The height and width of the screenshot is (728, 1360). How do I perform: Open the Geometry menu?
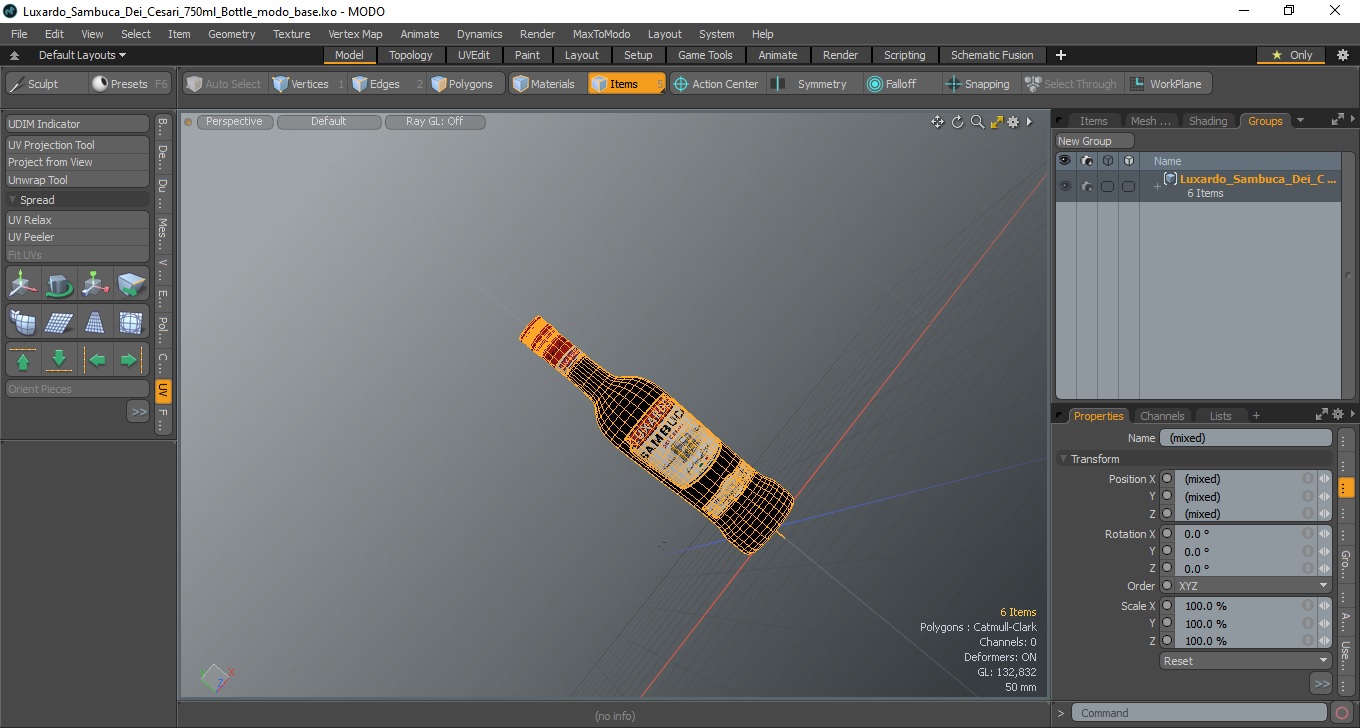231,34
